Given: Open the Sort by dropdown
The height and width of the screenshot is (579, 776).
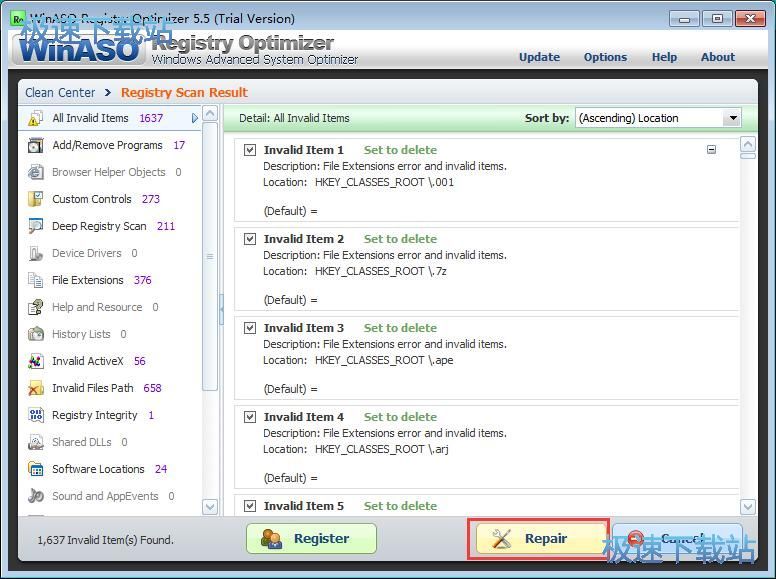Looking at the screenshot, I should [733, 118].
